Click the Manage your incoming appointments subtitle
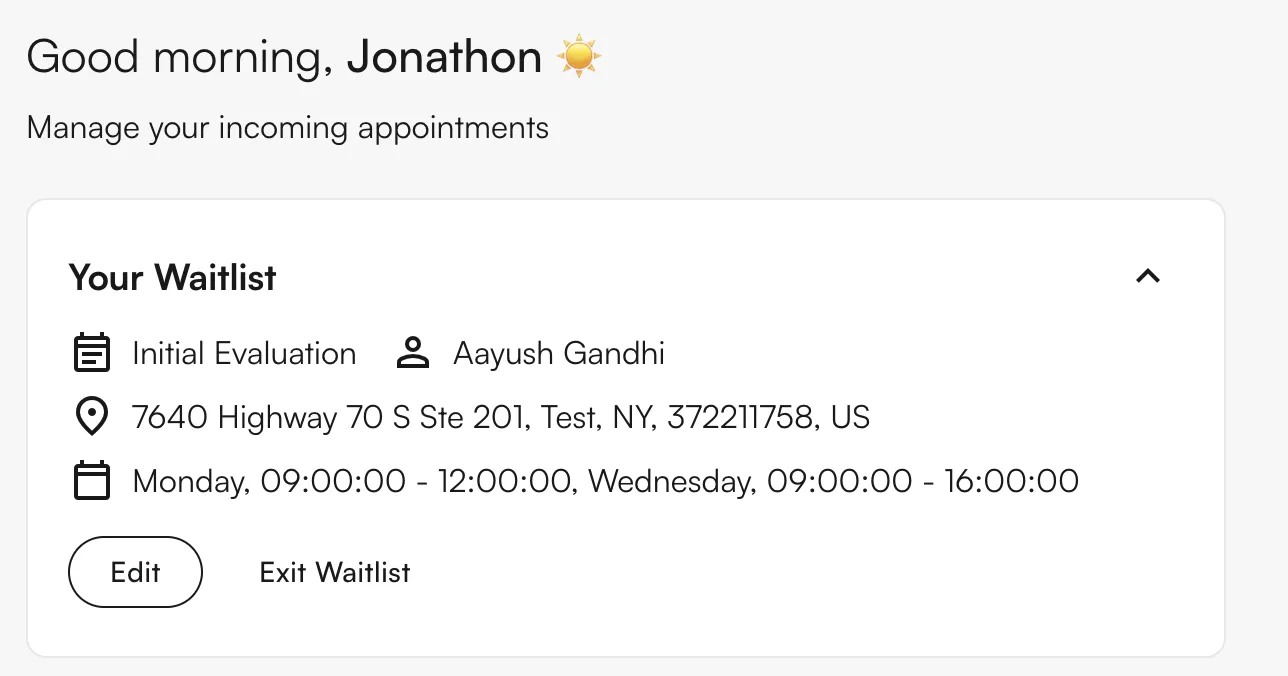The height and width of the screenshot is (676, 1288). [287, 127]
